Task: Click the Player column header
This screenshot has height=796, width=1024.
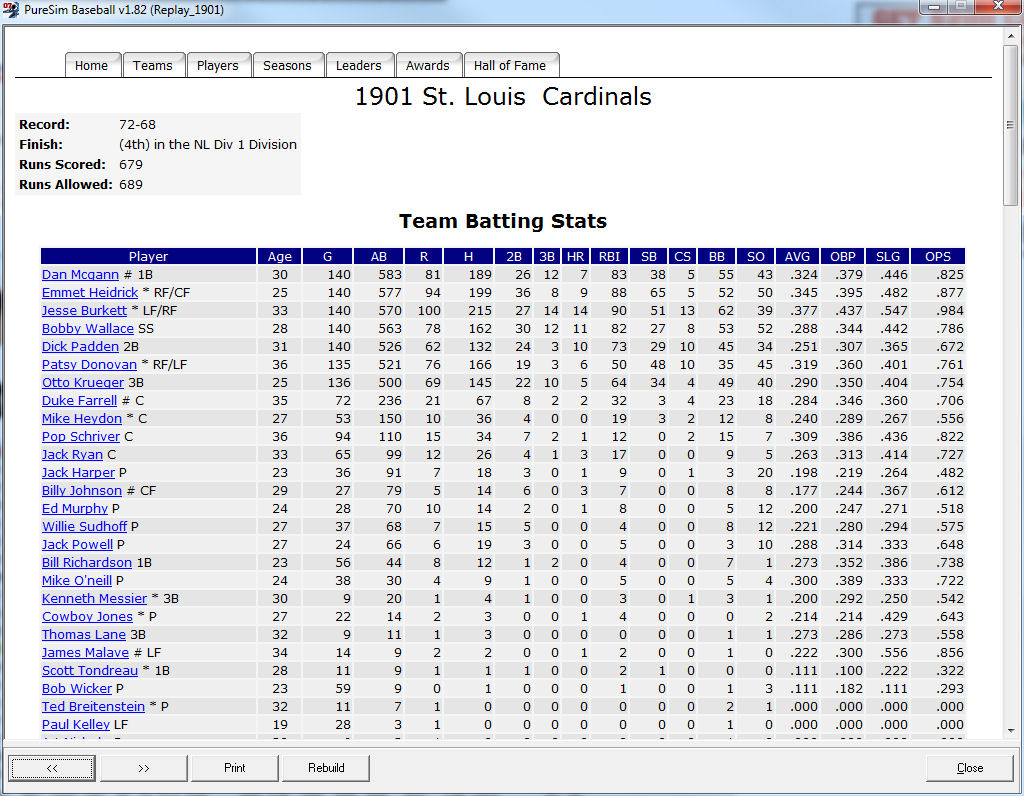Action: click(148, 256)
